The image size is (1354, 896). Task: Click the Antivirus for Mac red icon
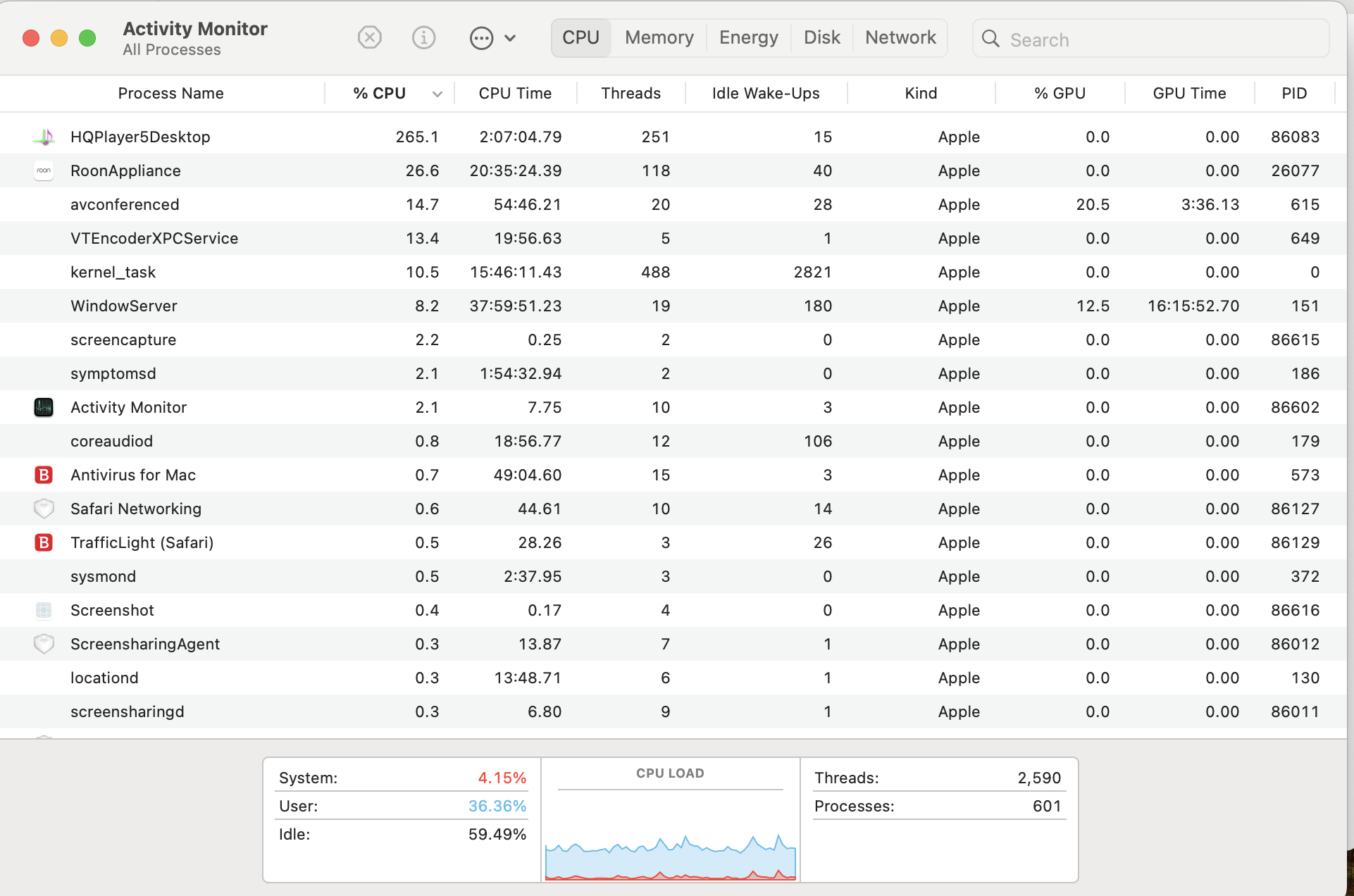tap(44, 475)
